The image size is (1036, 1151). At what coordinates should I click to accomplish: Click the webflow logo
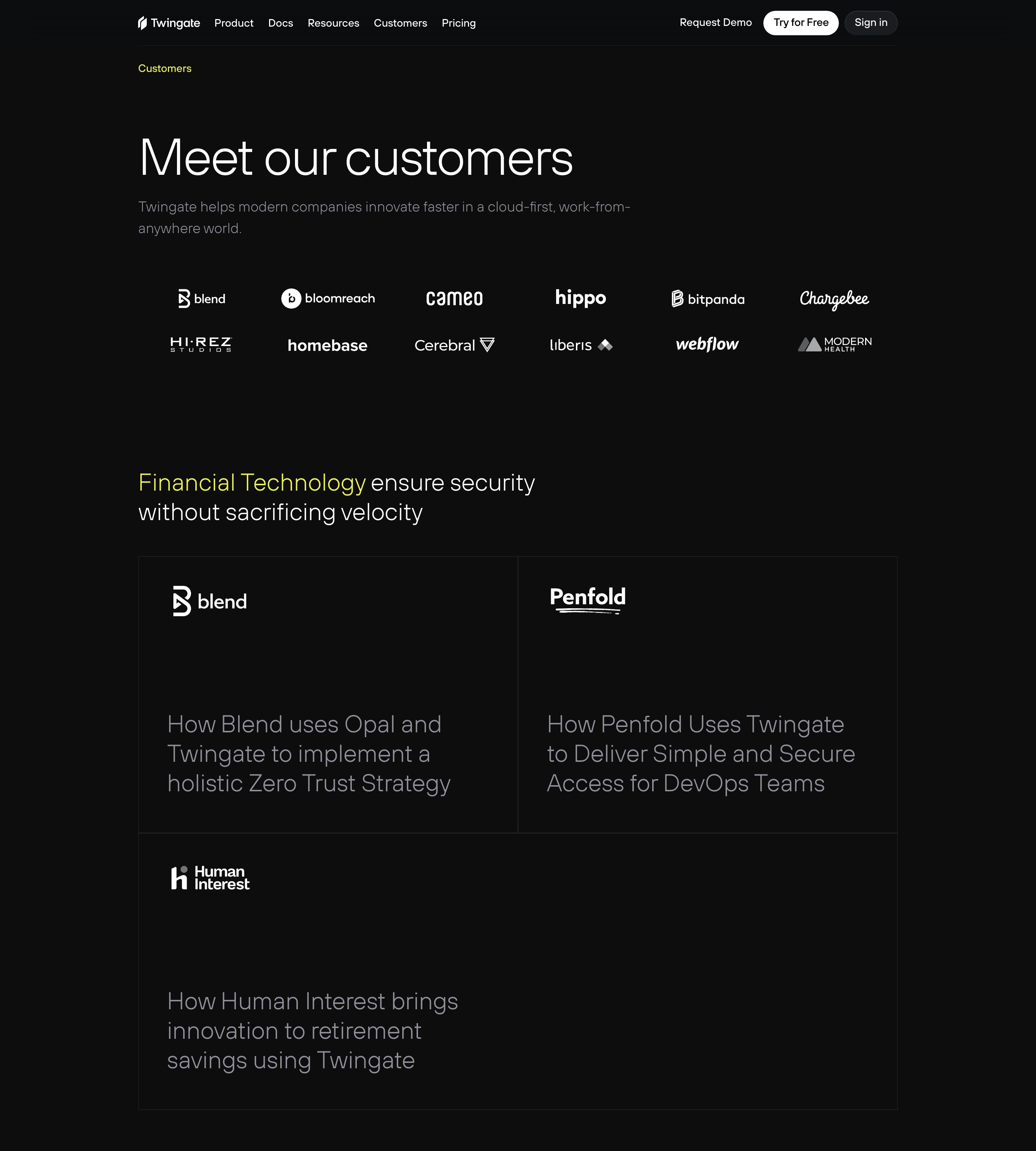click(x=707, y=344)
